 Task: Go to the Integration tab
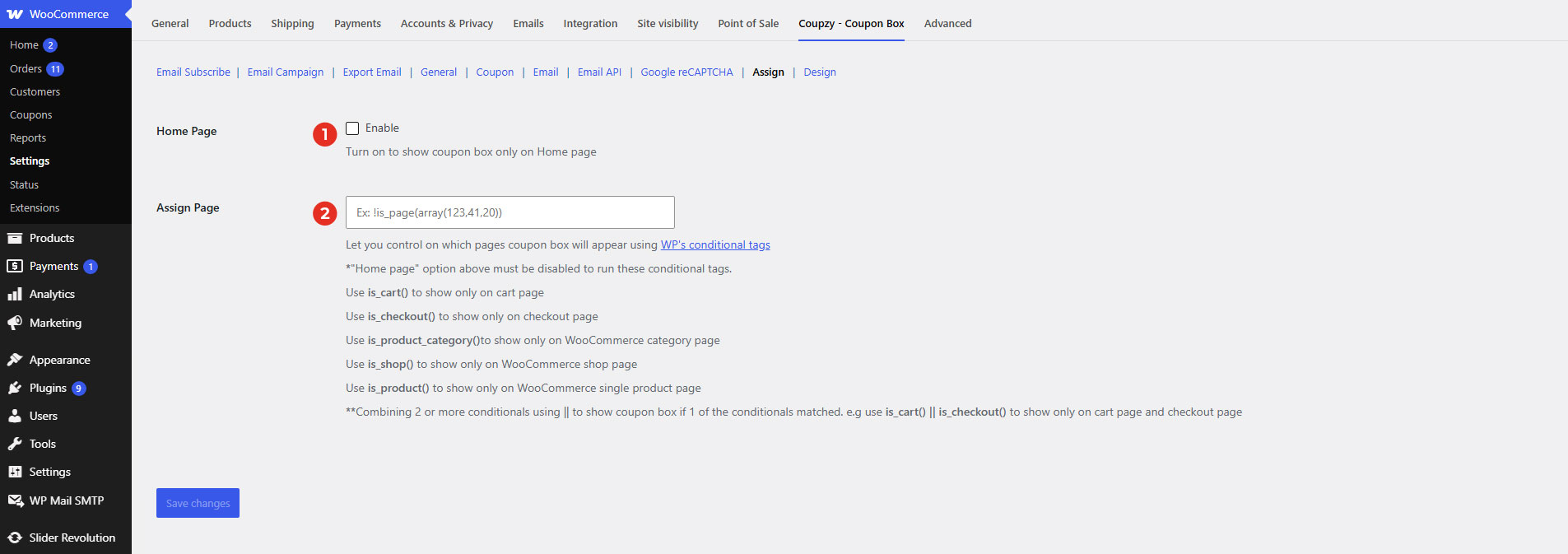click(x=590, y=23)
